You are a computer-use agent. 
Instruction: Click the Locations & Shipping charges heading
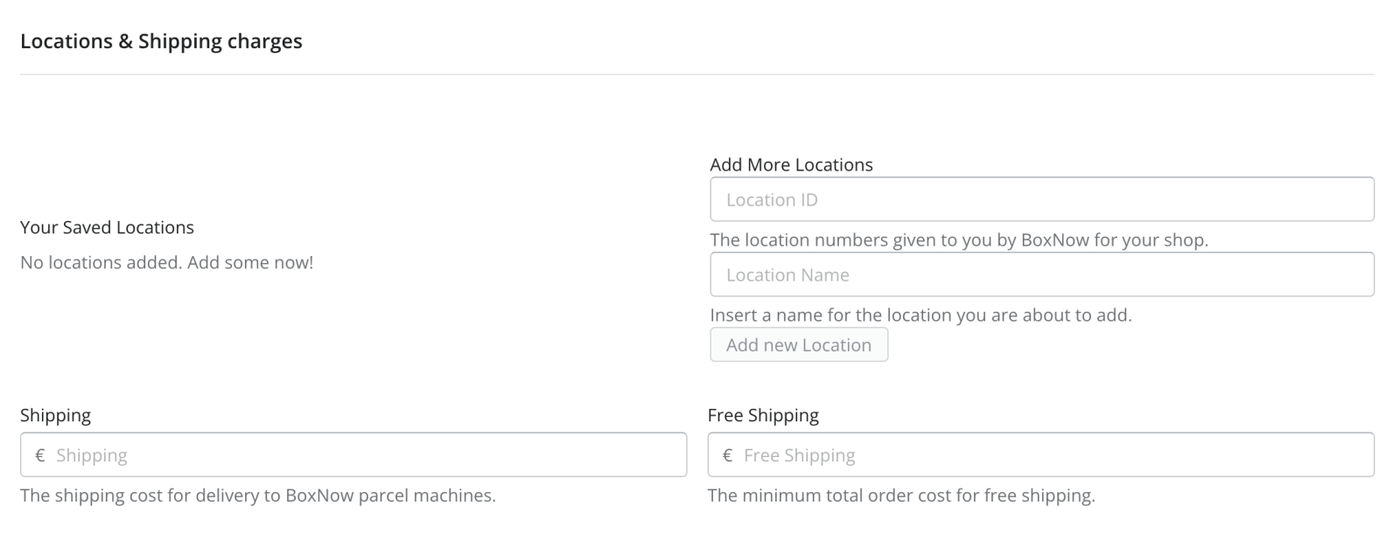[x=161, y=41]
